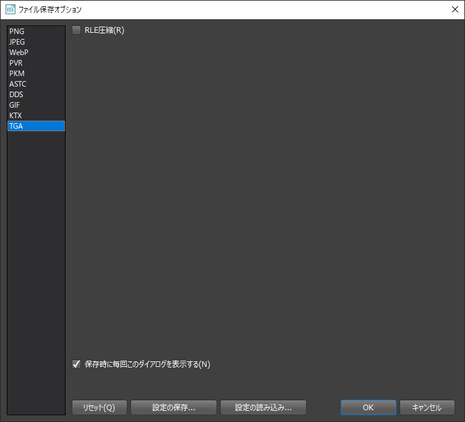Click the リセット(Q) button

point(99,407)
